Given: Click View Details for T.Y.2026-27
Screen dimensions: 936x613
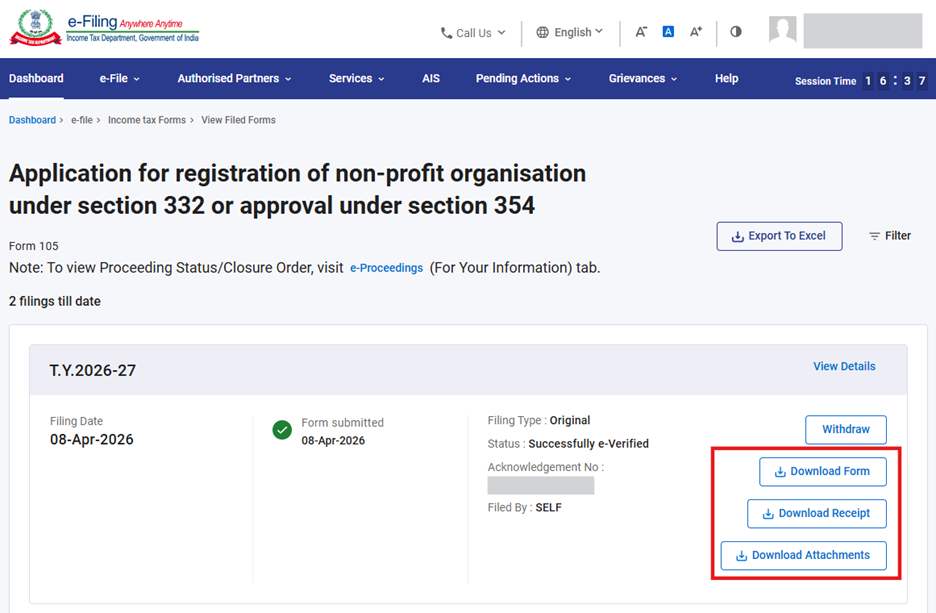Looking at the screenshot, I should coord(844,367).
